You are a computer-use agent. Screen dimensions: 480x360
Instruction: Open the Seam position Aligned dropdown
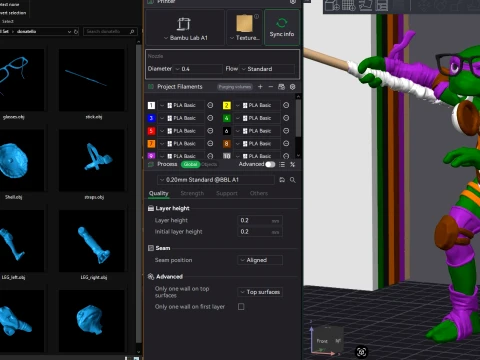pyautogui.click(x=260, y=260)
